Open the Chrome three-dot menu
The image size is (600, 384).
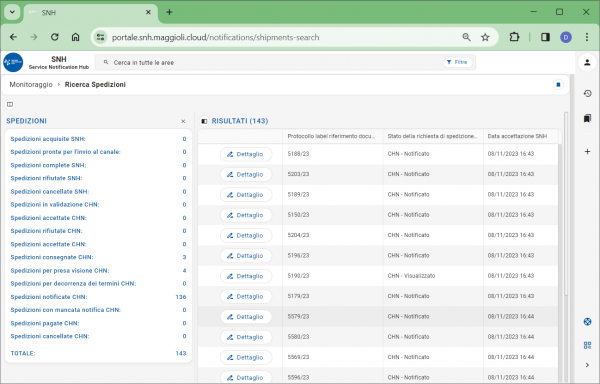point(587,37)
